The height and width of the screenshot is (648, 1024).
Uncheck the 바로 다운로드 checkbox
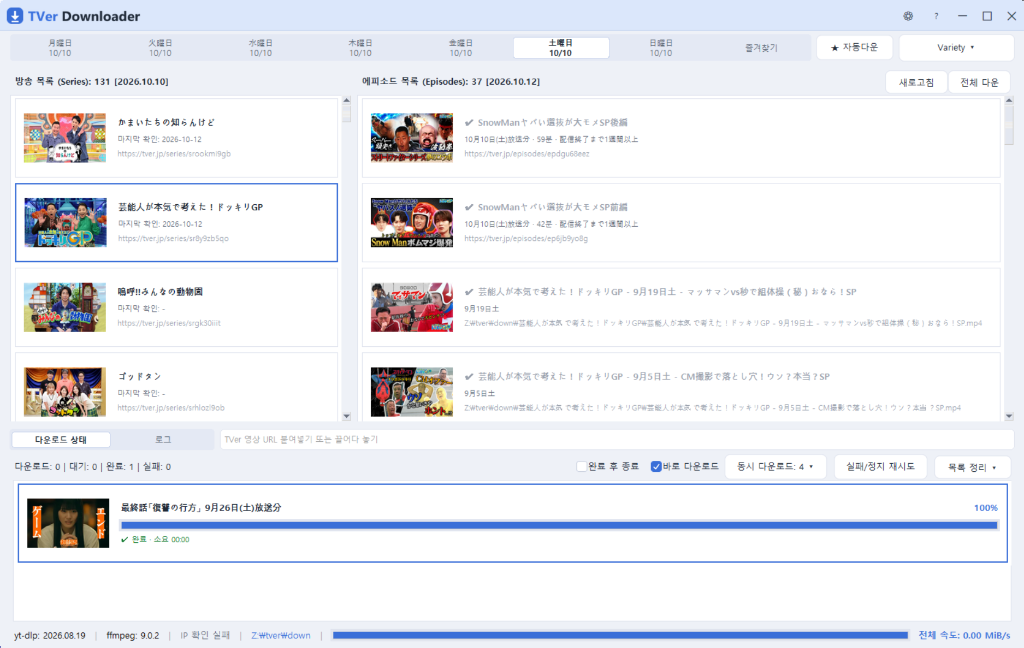656,466
